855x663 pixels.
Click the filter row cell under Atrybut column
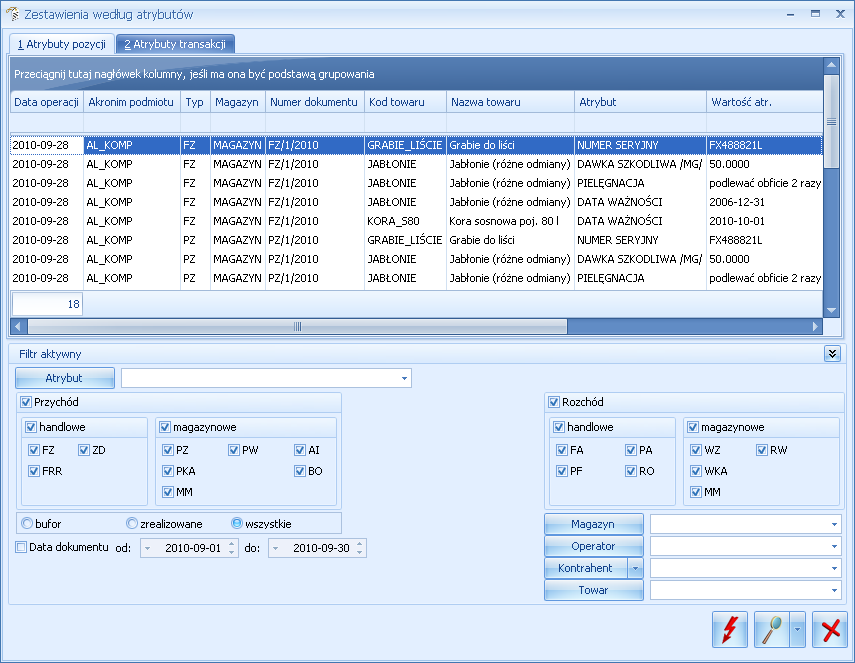pyautogui.click(x=640, y=122)
